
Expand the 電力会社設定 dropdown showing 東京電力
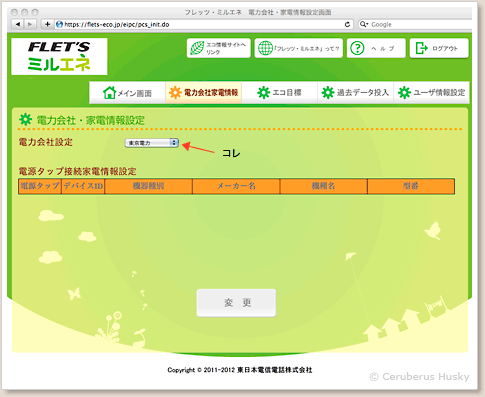pos(152,143)
